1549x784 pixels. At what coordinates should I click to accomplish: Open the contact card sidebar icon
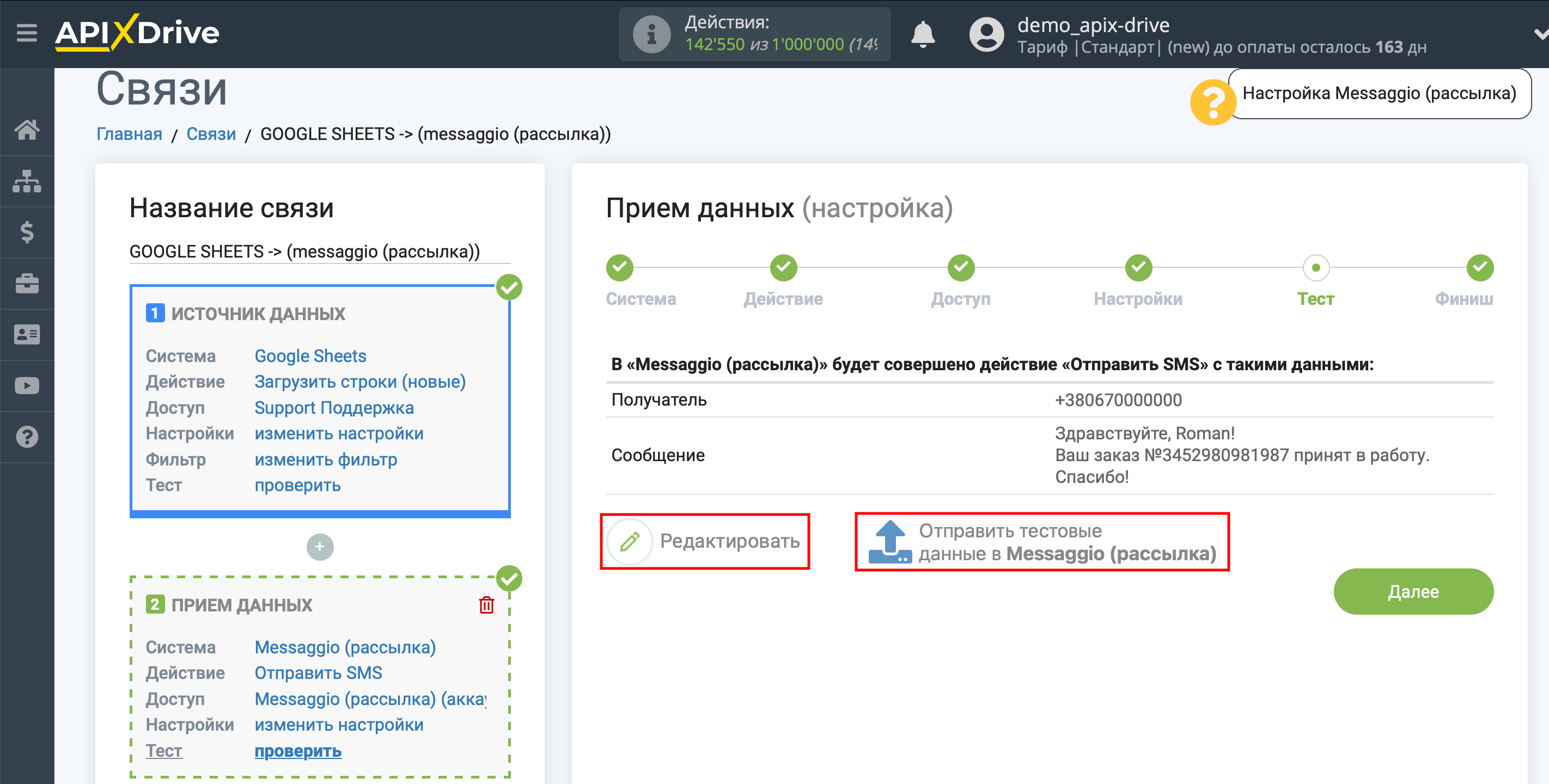point(27,334)
